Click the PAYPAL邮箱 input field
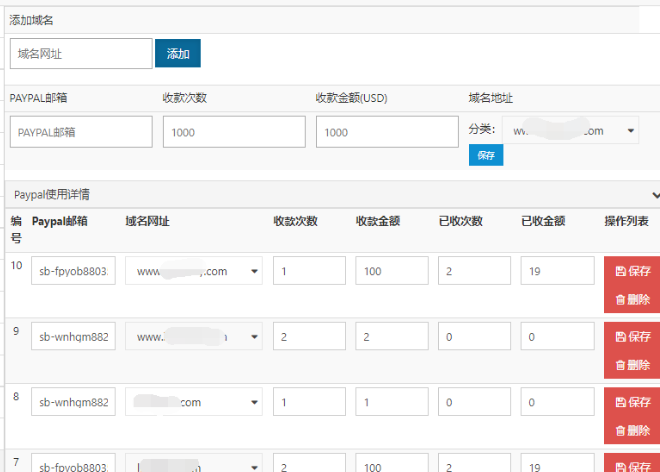The image size is (660, 472). (81, 132)
